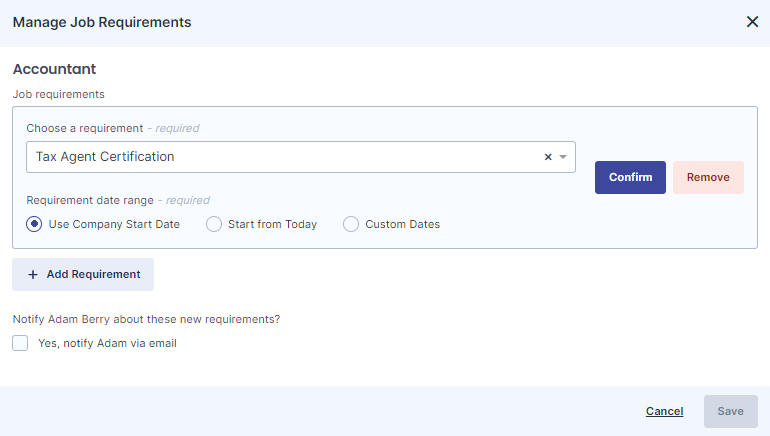The width and height of the screenshot is (770, 436).
Task: Click the Yes, notify Adam via email label
Action: 107,343
